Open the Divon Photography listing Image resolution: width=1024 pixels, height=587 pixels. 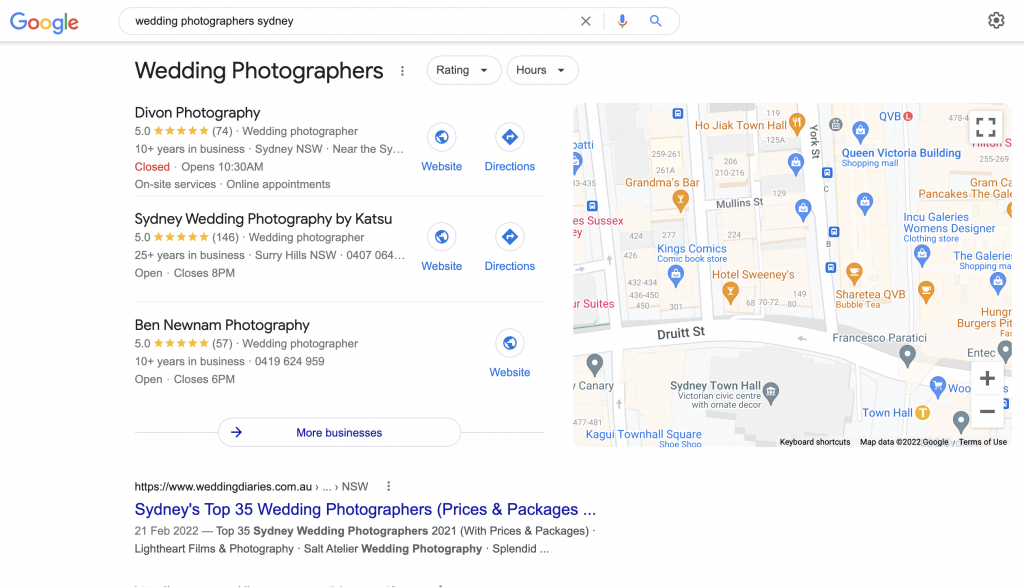point(197,113)
